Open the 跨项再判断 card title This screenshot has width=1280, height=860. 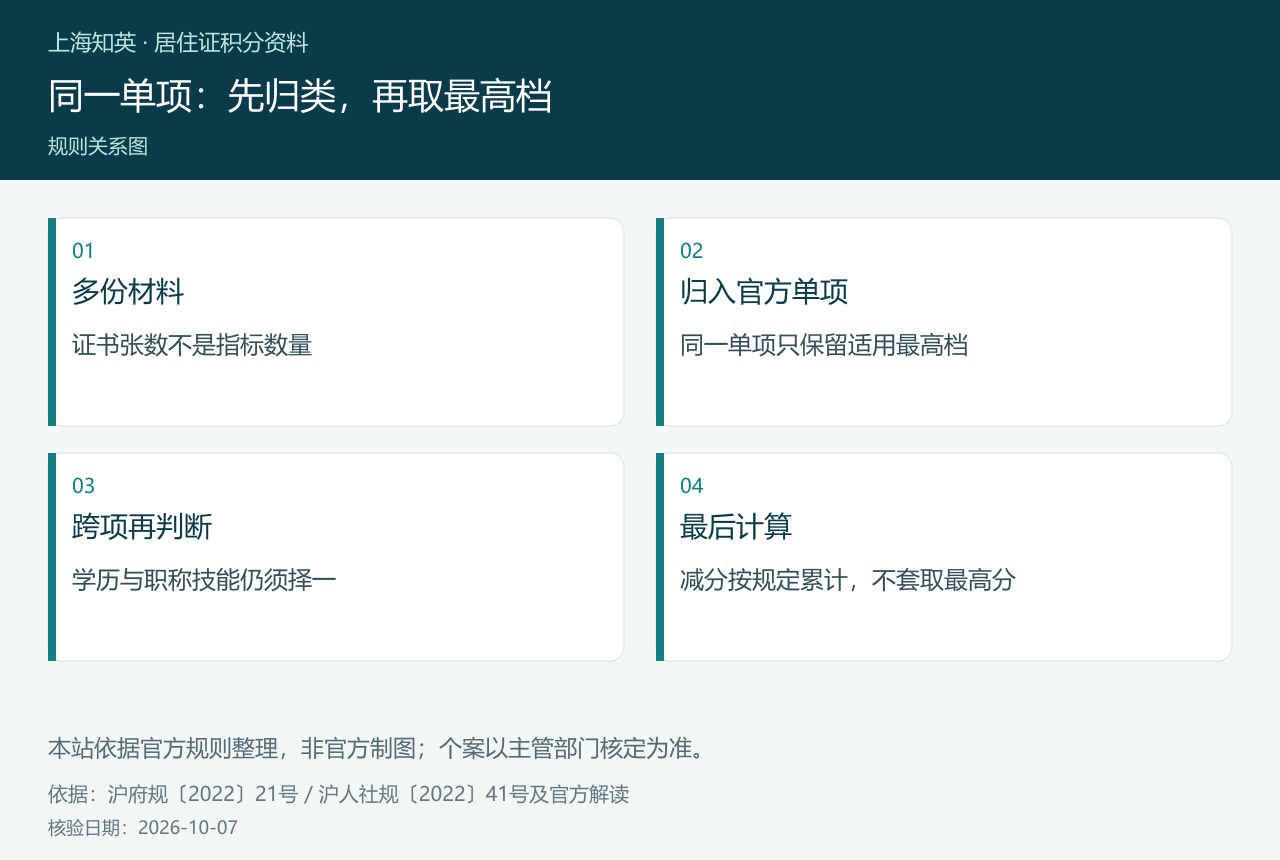pyautogui.click(x=142, y=527)
